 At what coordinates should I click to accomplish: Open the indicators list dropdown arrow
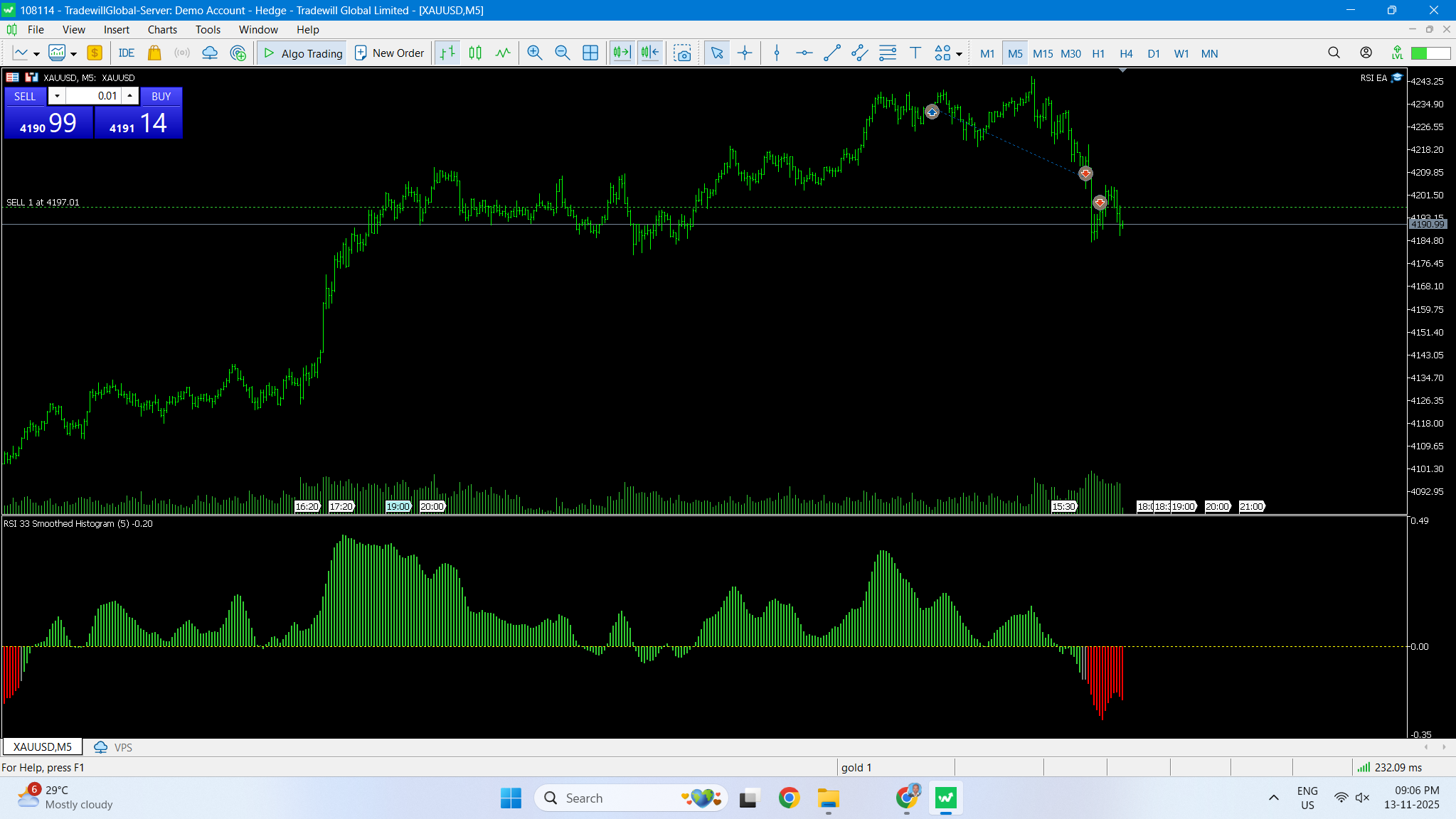pos(73,54)
